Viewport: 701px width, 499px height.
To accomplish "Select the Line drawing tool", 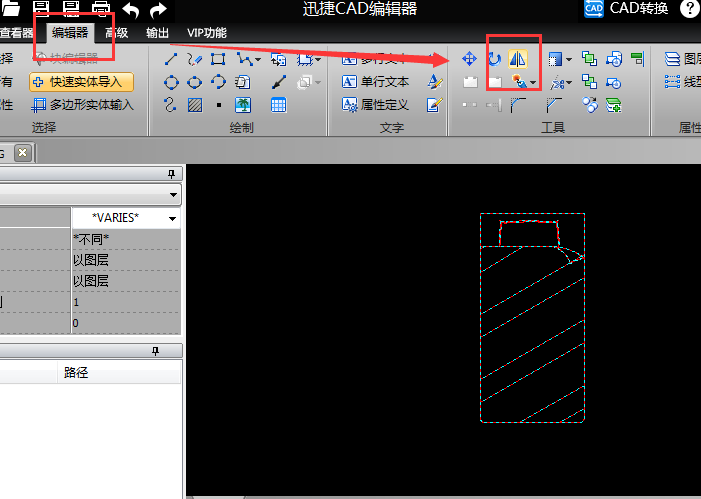I will coord(171,59).
